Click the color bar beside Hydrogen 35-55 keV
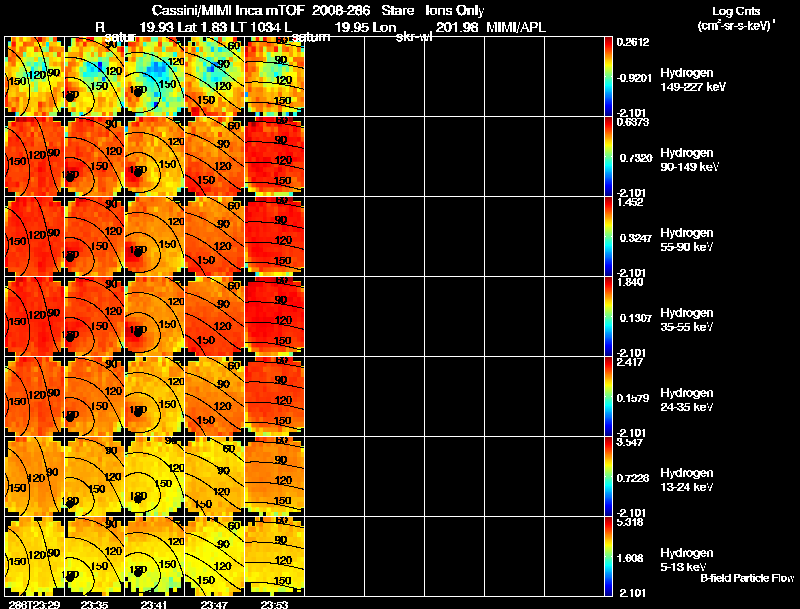This screenshot has width=800, height=609. [x=608, y=317]
